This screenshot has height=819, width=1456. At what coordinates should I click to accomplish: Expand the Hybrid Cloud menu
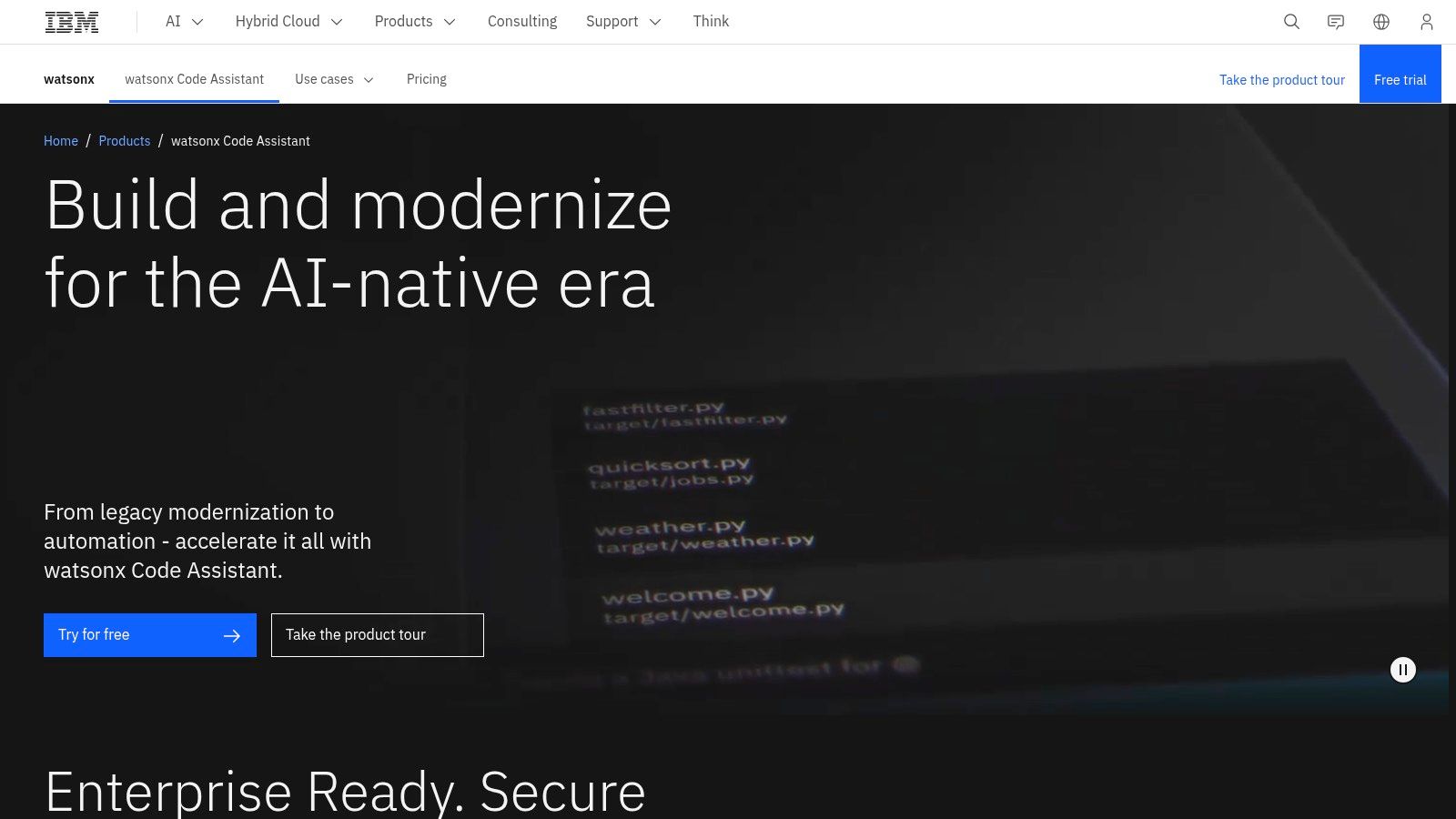[289, 22]
